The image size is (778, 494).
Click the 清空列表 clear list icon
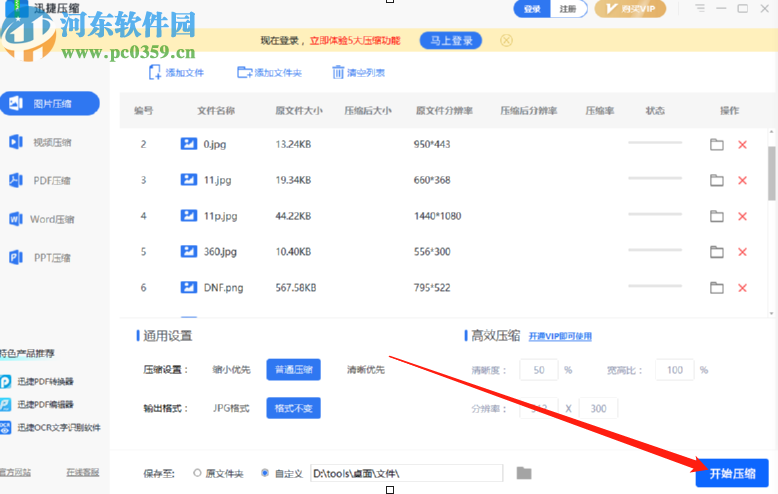point(338,72)
